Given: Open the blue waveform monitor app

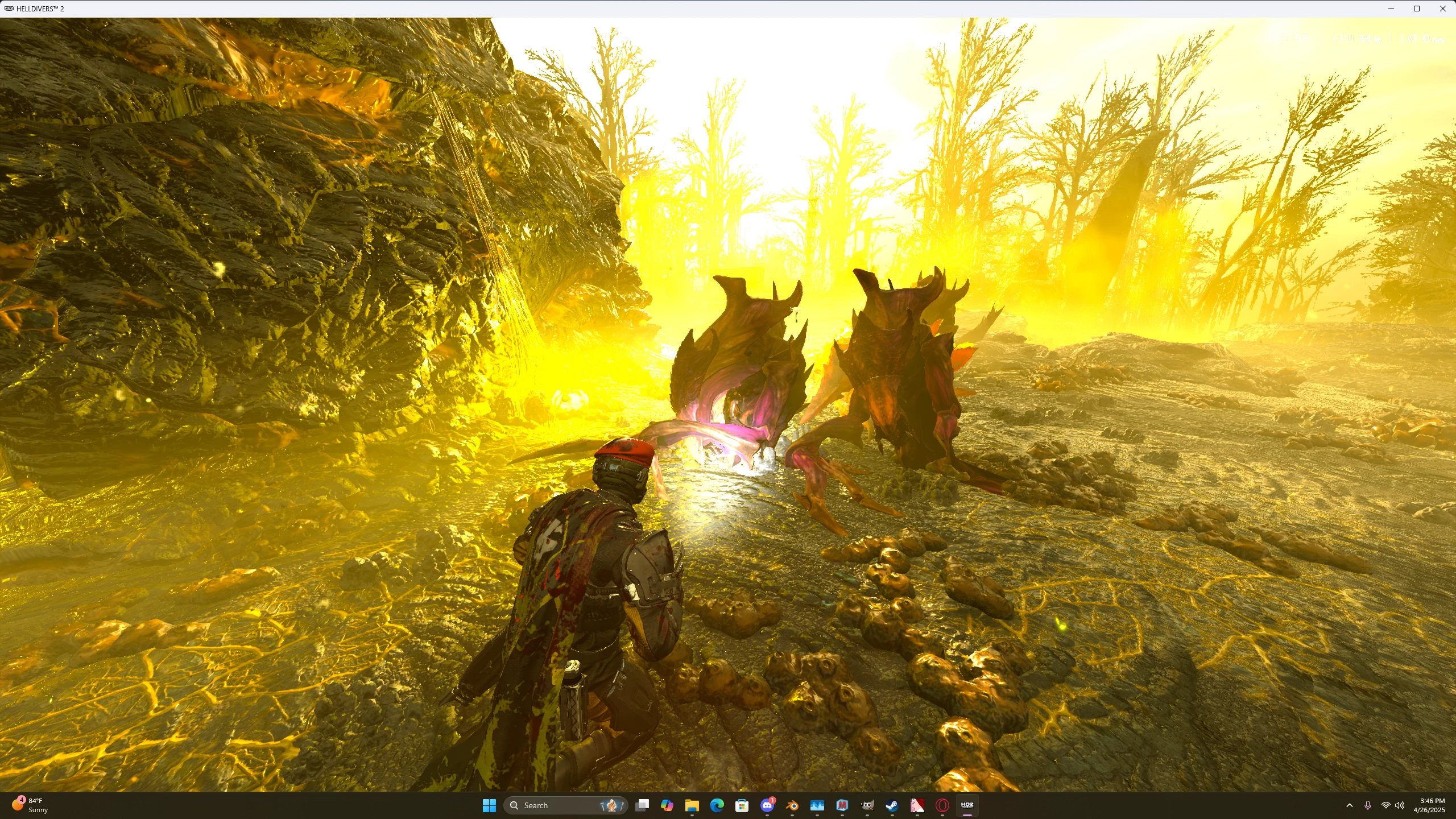Looking at the screenshot, I should (x=817, y=805).
